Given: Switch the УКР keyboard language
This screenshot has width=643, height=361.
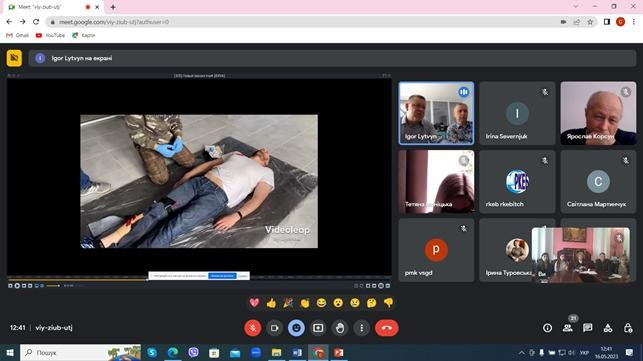Looking at the screenshot, I should 584,352.
